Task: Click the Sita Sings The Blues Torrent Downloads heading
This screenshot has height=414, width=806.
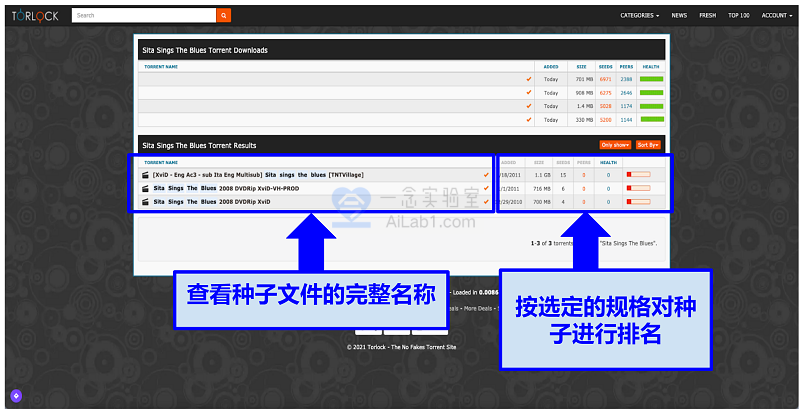Action: click(x=205, y=50)
